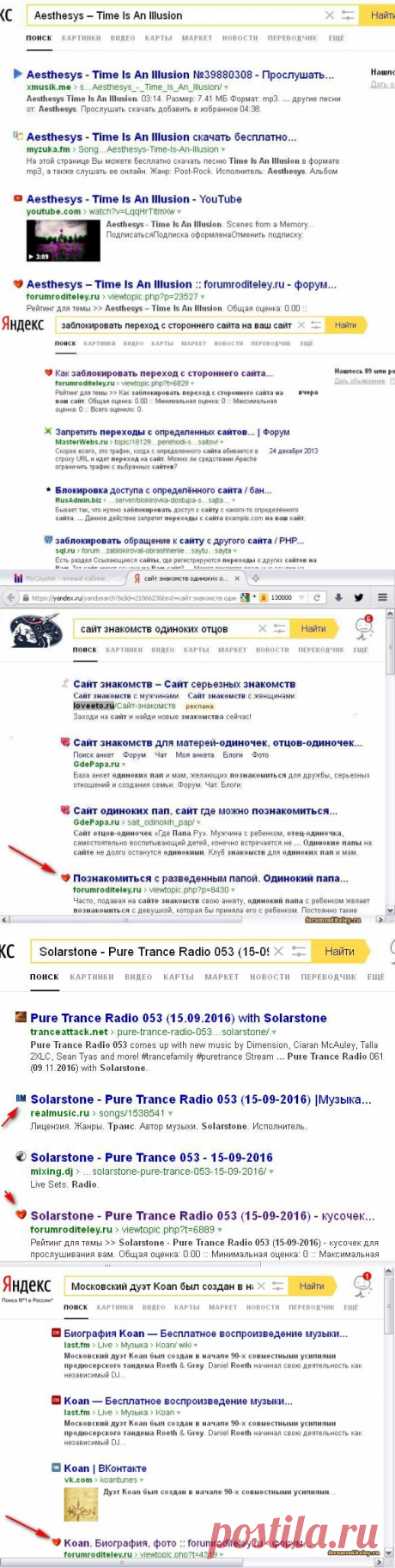Screen dimensions: 395x1568
Task: Click Найти button next to заблокировать query
Action: coord(346,325)
